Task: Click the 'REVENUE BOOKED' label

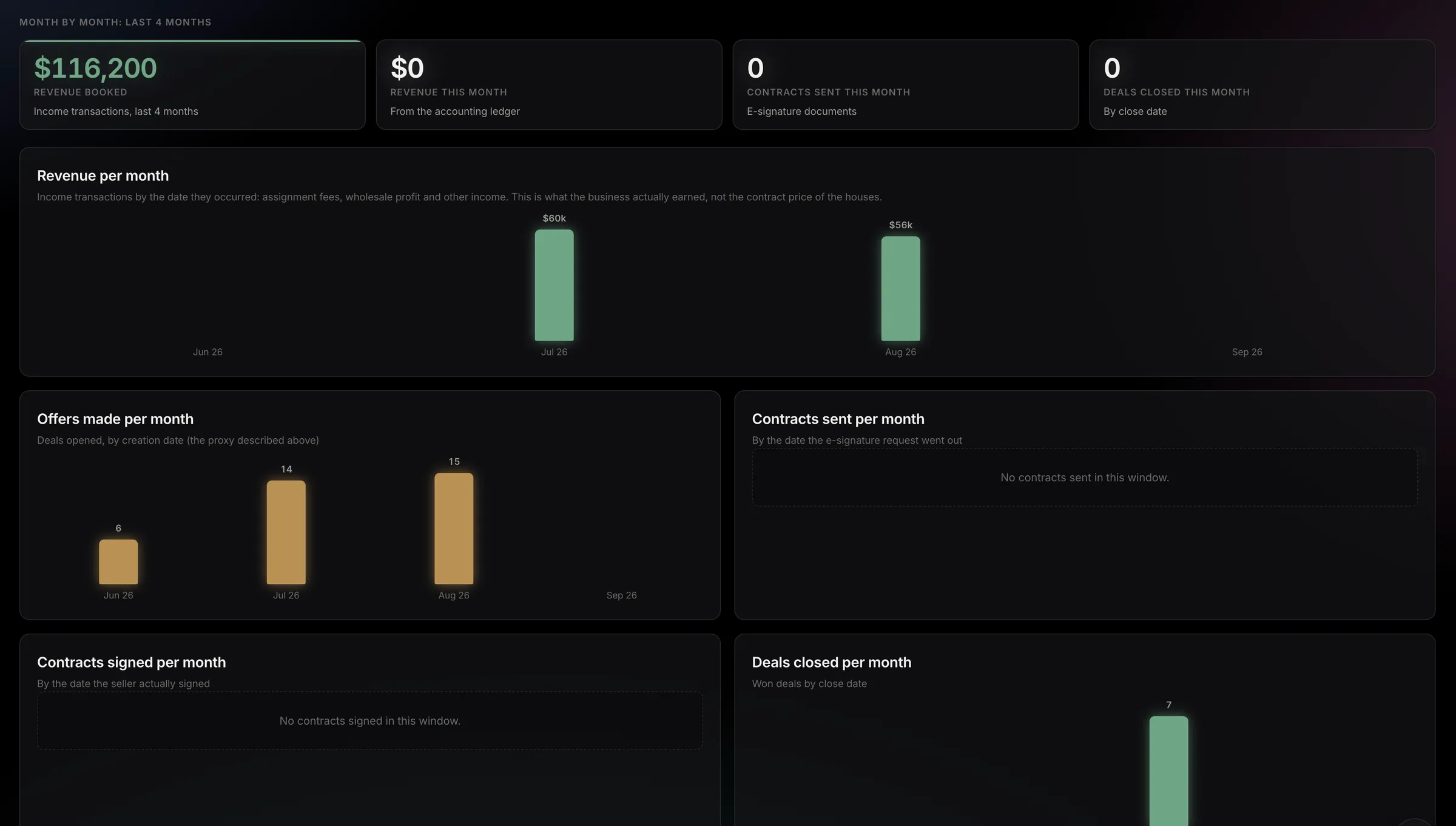Action: tap(81, 92)
